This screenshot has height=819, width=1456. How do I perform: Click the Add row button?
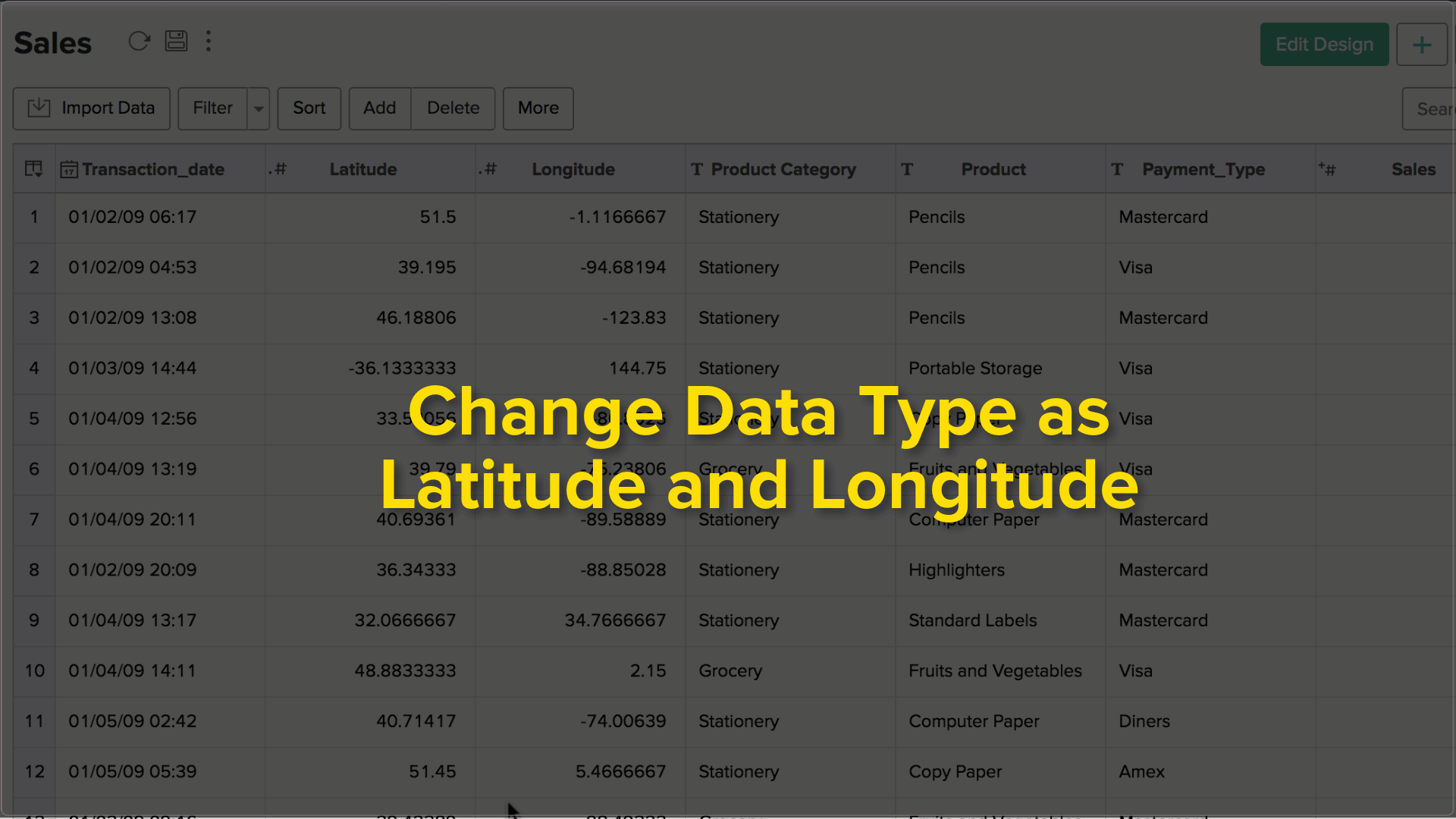[x=379, y=108]
